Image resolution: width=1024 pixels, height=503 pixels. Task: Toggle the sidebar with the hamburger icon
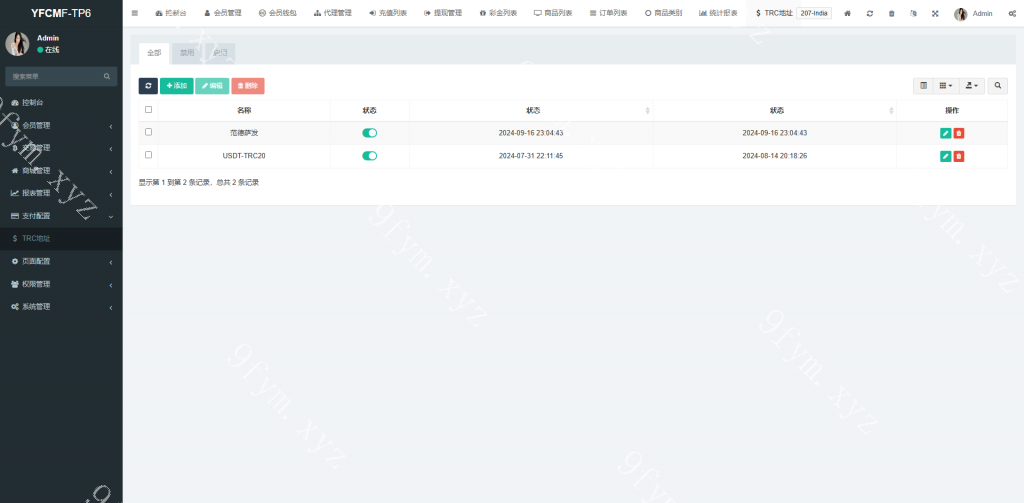point(135,13)
